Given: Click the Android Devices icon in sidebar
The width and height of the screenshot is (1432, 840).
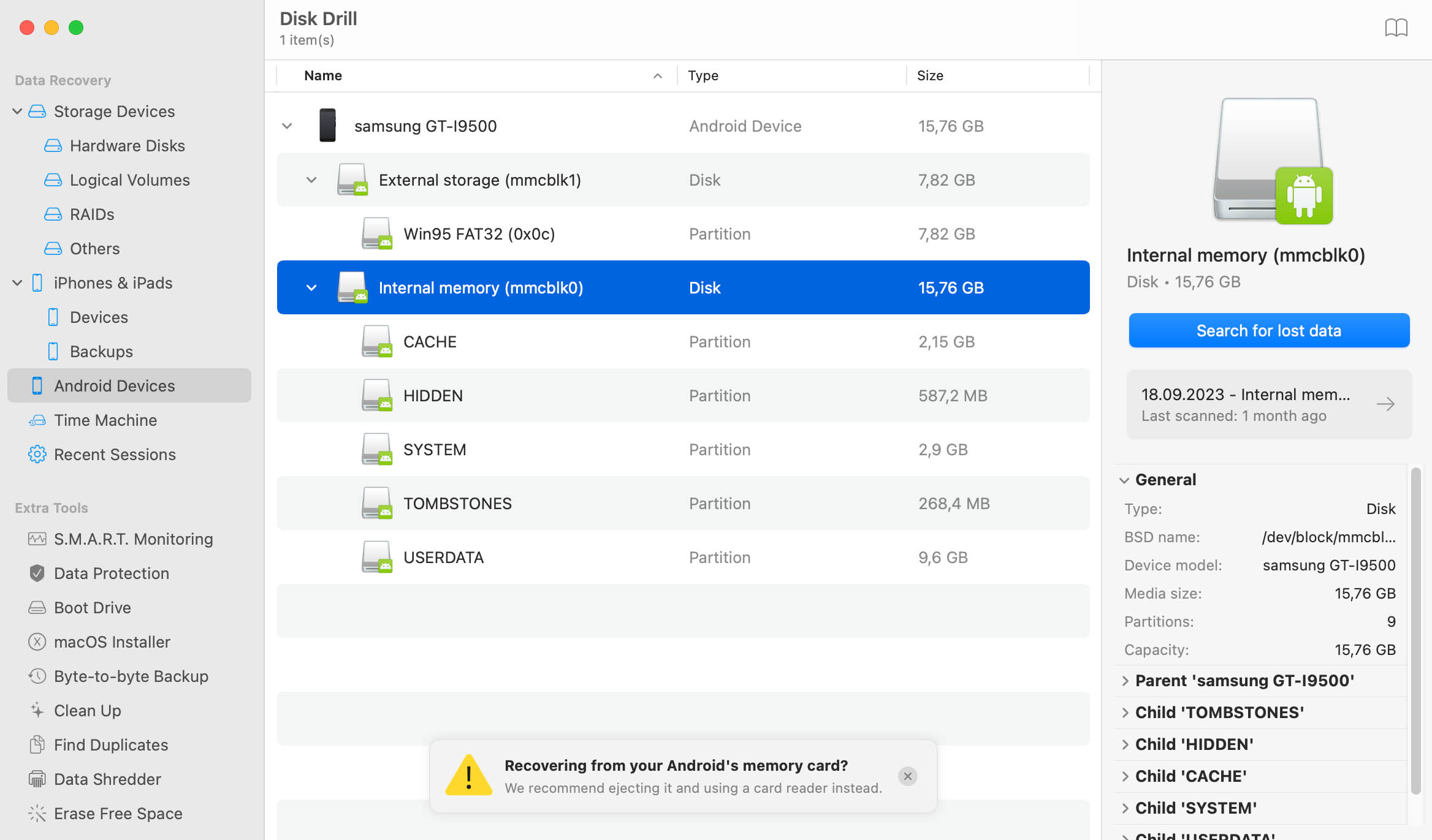Looking at the screenshot, I should pyautogui.click(x=36, y=385).
